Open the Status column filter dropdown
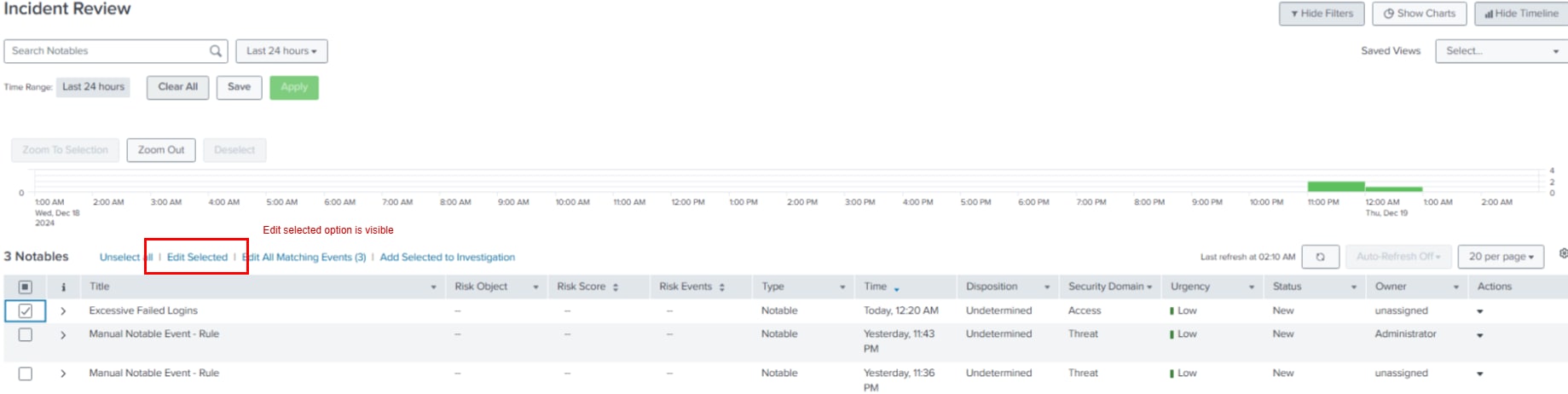This screenshot has width=1568, height=394. click(1354, 287)
